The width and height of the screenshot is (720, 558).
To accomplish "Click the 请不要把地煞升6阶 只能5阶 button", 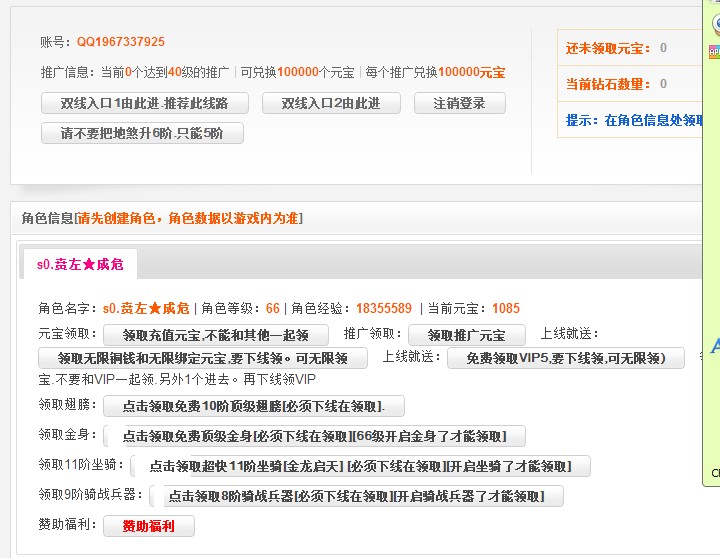I will [142, 133].
